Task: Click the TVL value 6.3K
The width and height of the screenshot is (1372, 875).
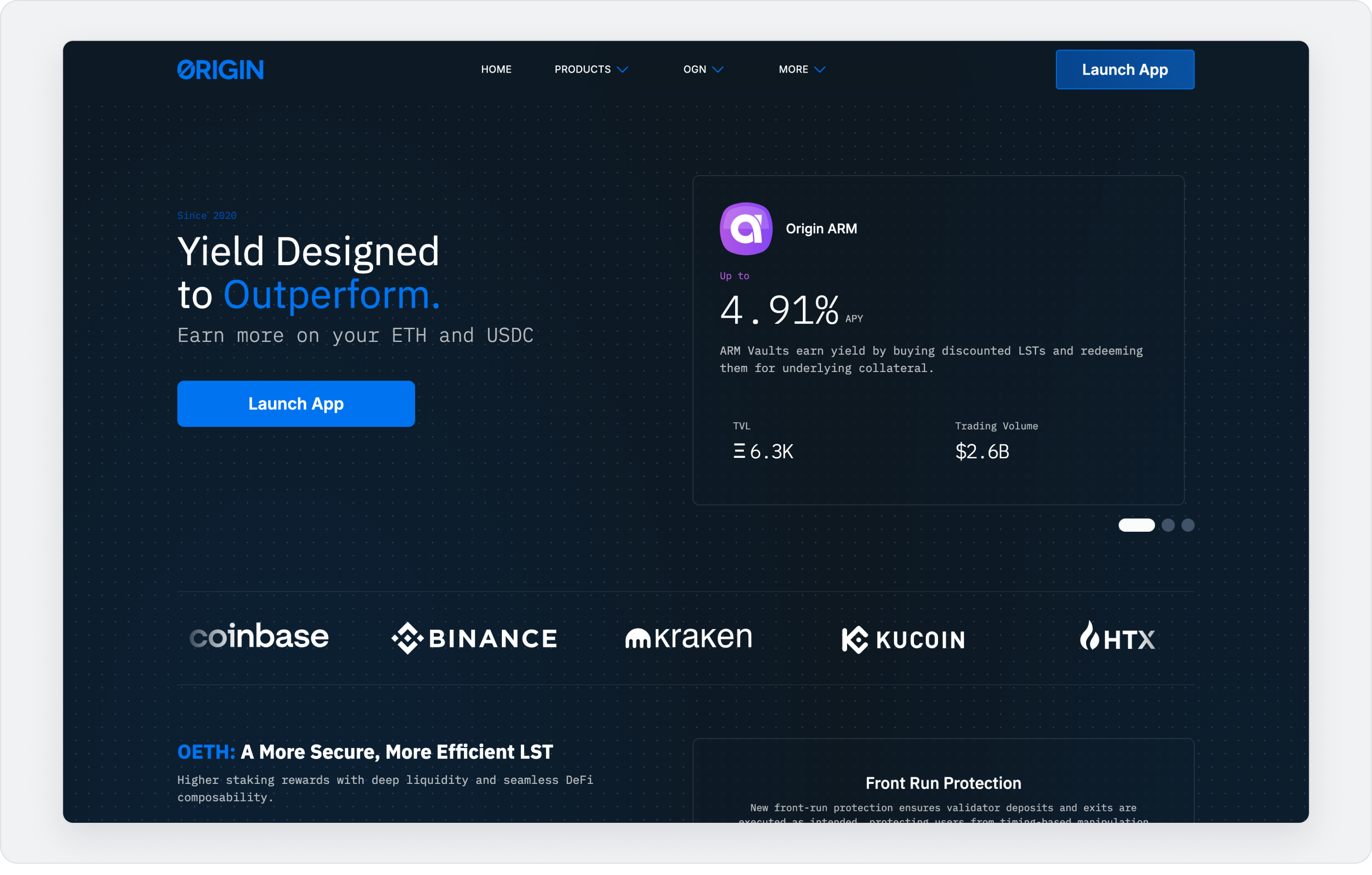Action: [x=763, y=451]
